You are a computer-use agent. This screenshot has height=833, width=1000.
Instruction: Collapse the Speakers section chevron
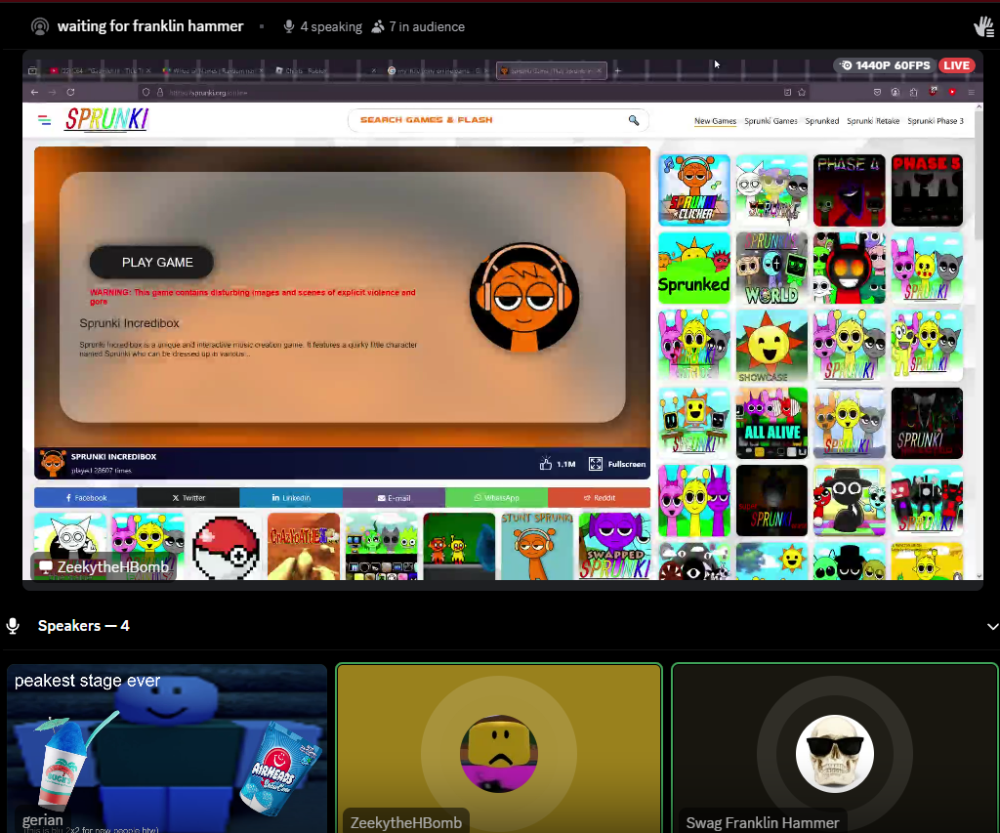(x=992, y=626)
